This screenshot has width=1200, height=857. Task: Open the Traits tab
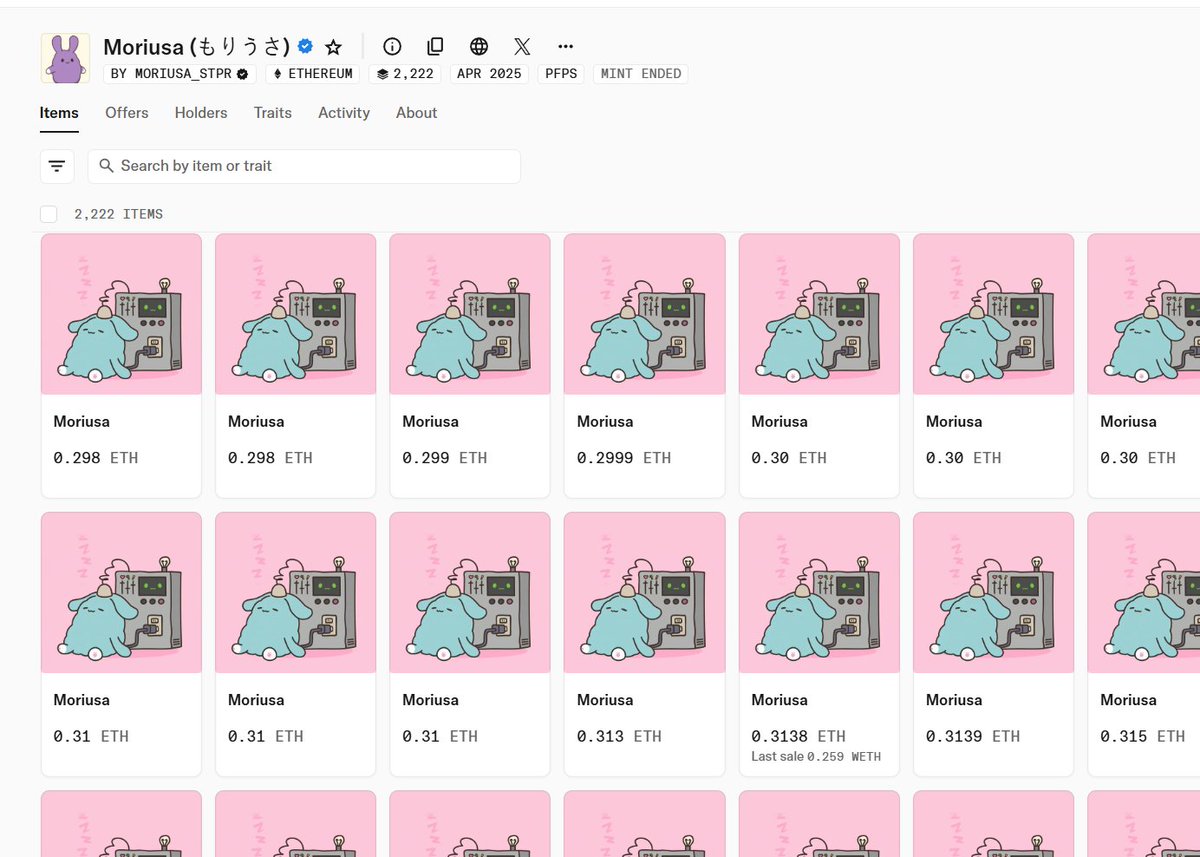pos(273,113)
